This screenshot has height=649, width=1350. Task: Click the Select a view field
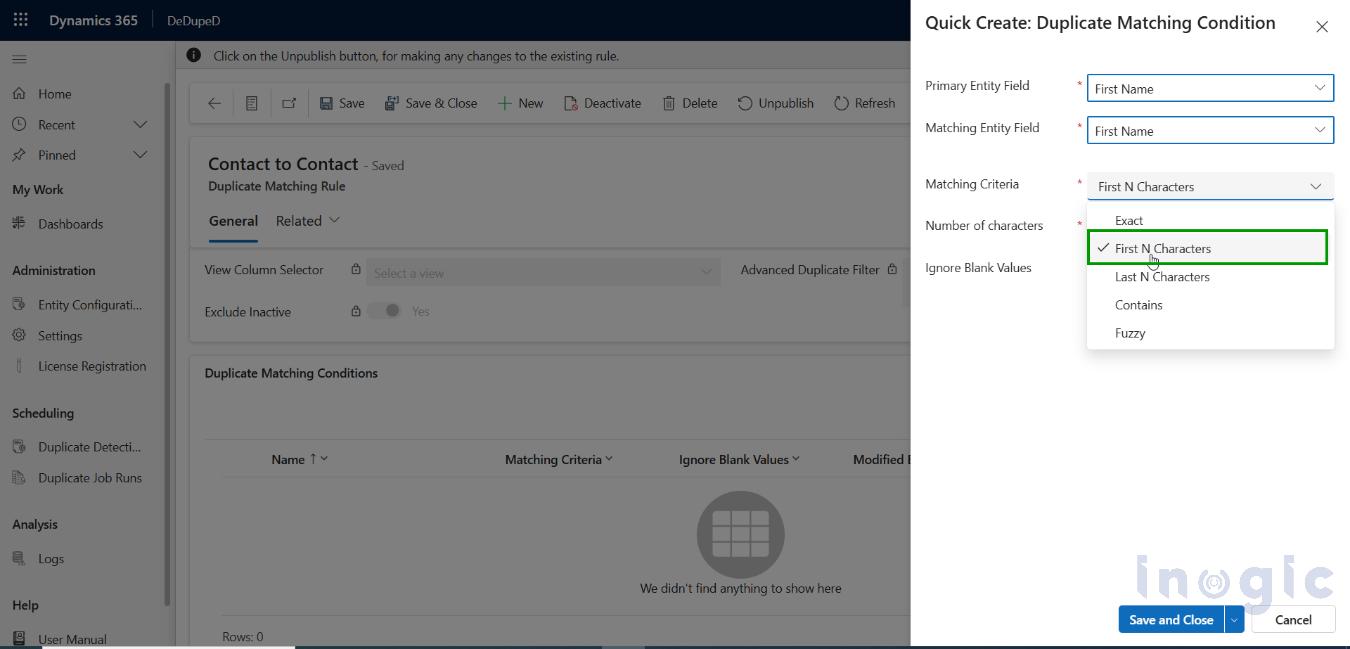(x=540, y=271)
